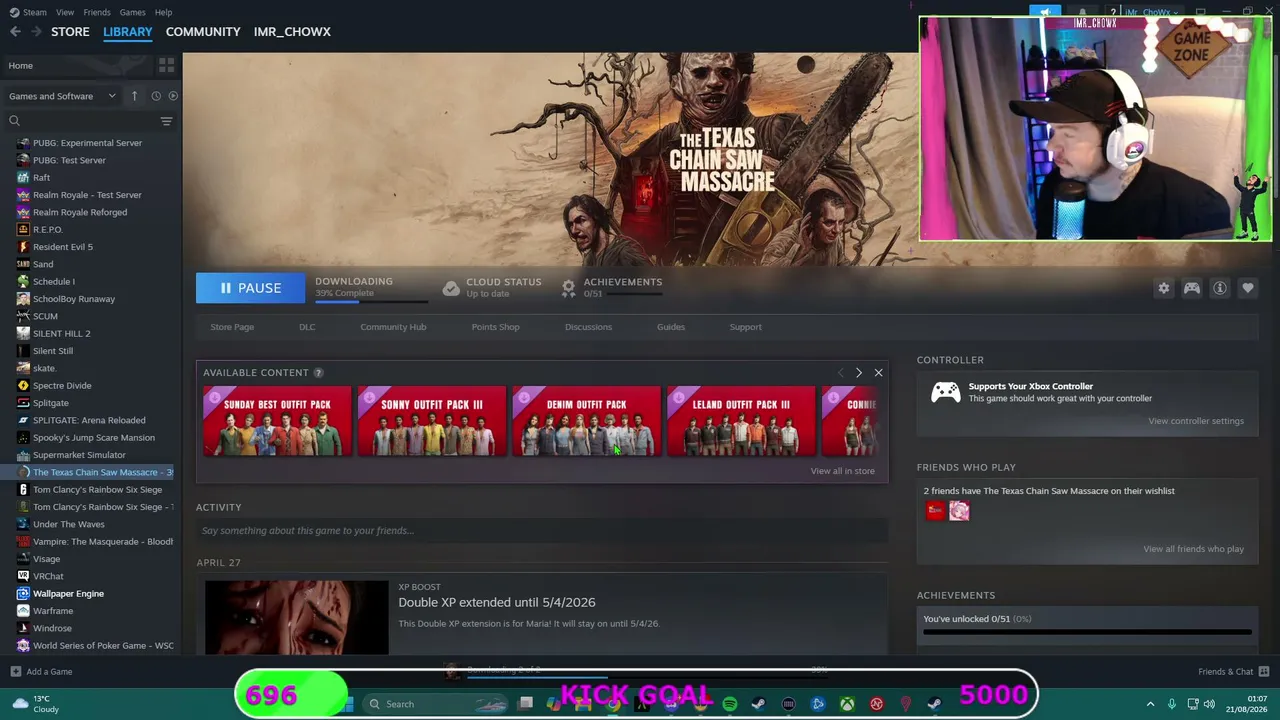Open the Help menu
1280x720 pixels.
click(163, 12)
